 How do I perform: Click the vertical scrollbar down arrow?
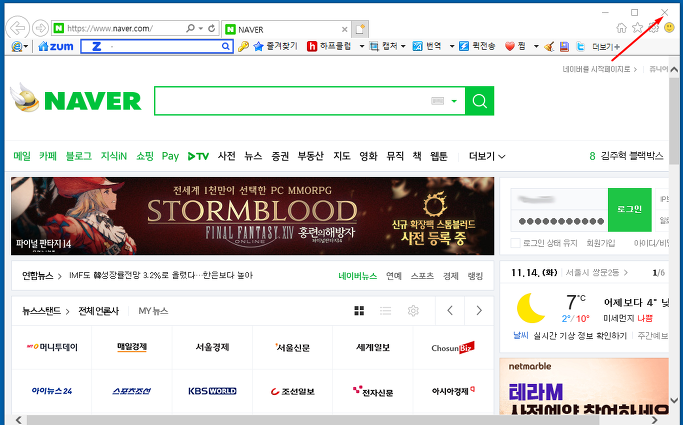pyautogui.click(x=674, y=400)
